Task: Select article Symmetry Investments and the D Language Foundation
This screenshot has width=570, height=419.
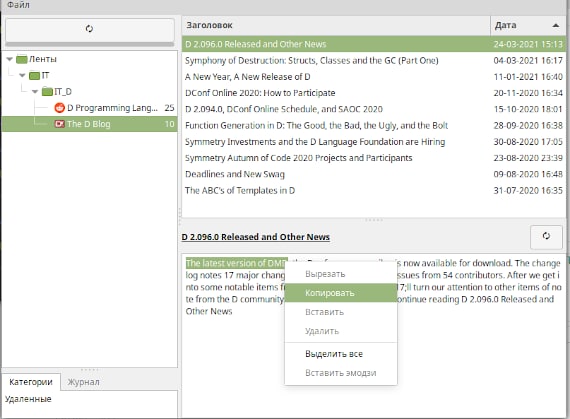Action: pyautogui.click(x=374, y=142)
